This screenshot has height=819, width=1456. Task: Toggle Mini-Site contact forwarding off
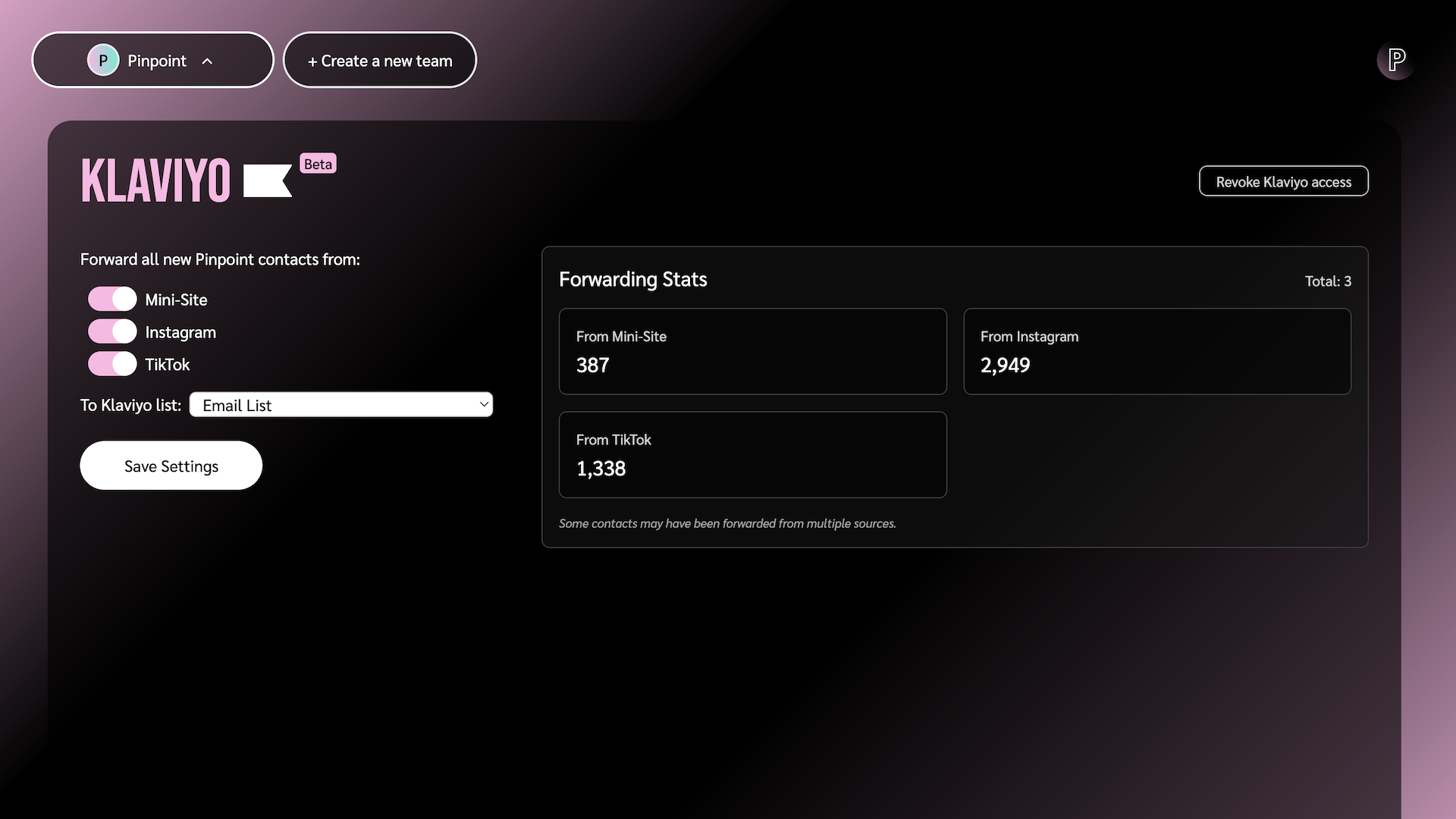point(112,299)
